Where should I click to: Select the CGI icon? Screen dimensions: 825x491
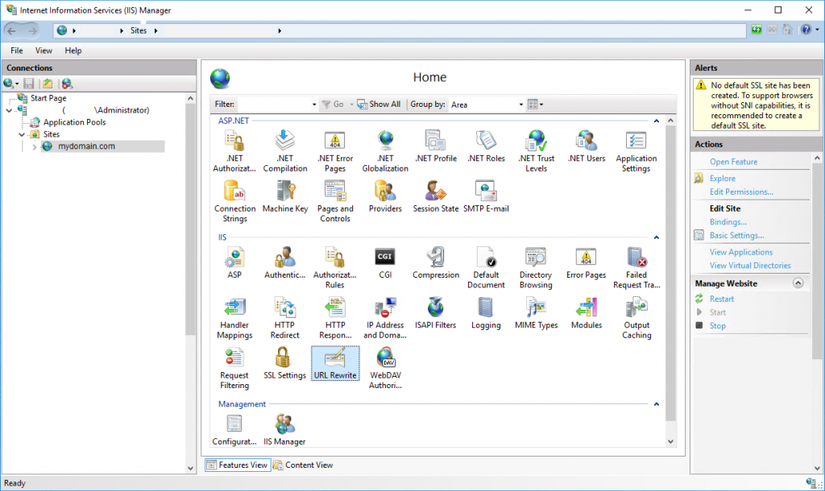(385, 263)
